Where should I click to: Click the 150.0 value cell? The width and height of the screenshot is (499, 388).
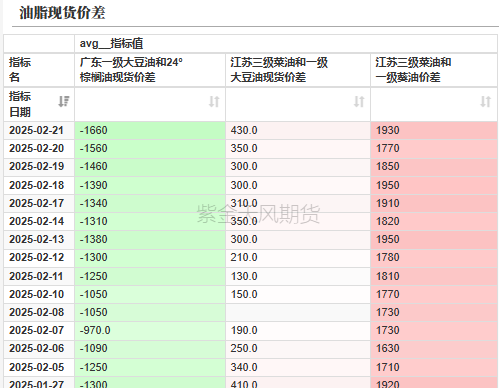point(298,294)
